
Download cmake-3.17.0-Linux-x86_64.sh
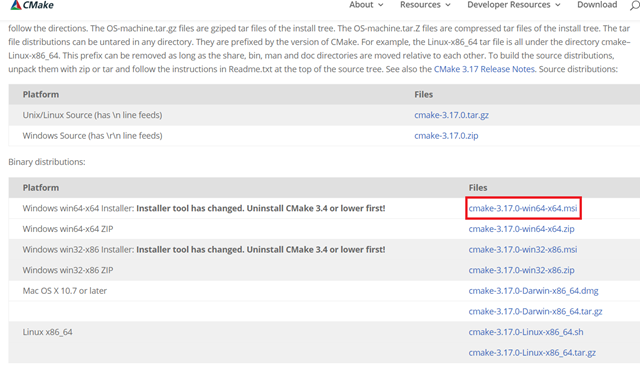pyautogui.click(x=526, y=332)
